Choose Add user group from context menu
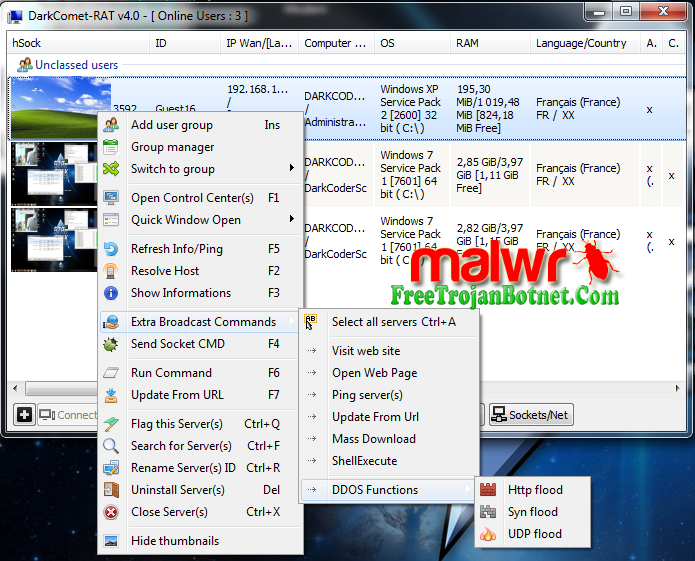The image size is (695, 561). tap(201, 125)
